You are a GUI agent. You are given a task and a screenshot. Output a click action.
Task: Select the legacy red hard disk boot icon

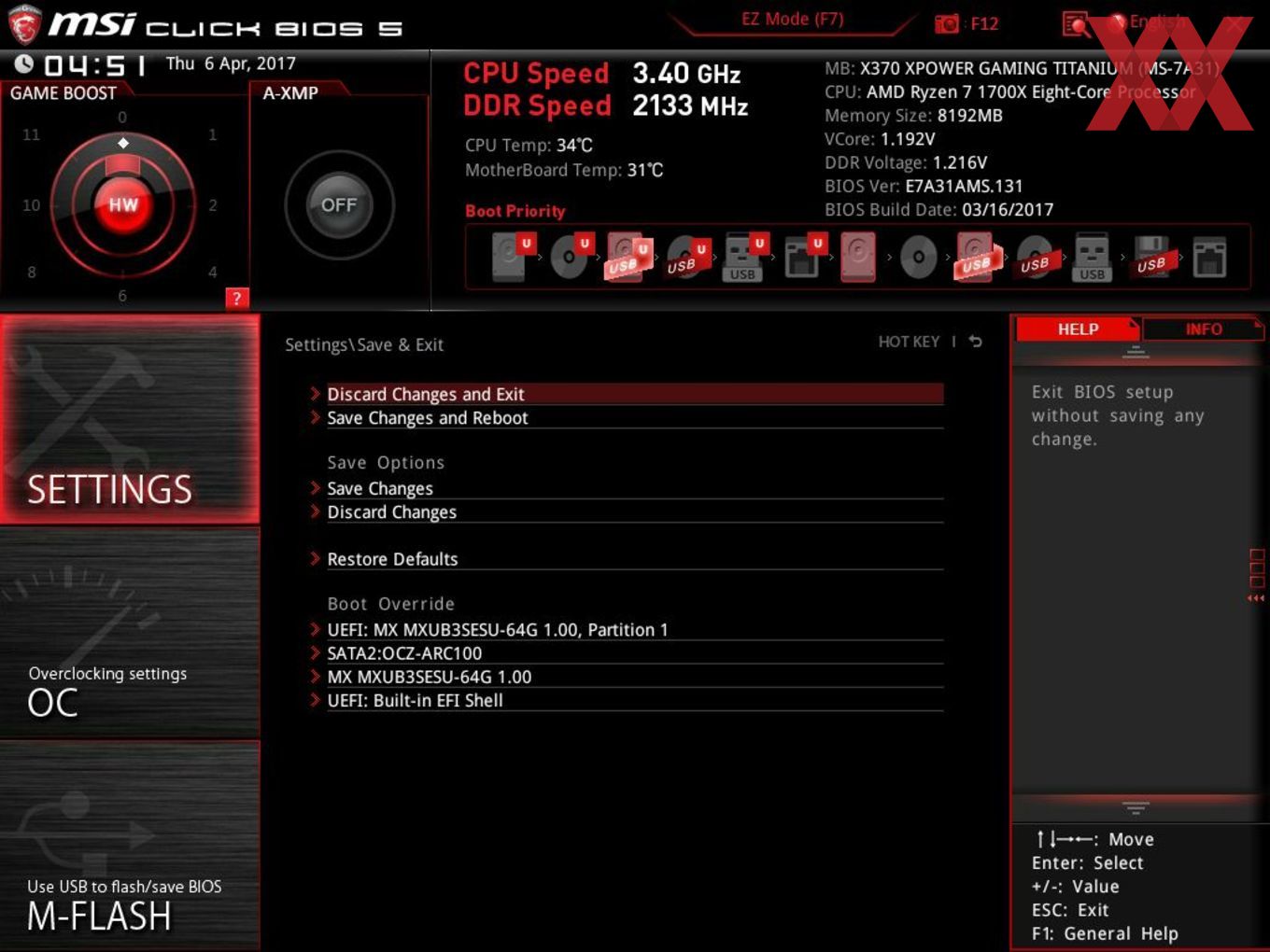[858, 257]
